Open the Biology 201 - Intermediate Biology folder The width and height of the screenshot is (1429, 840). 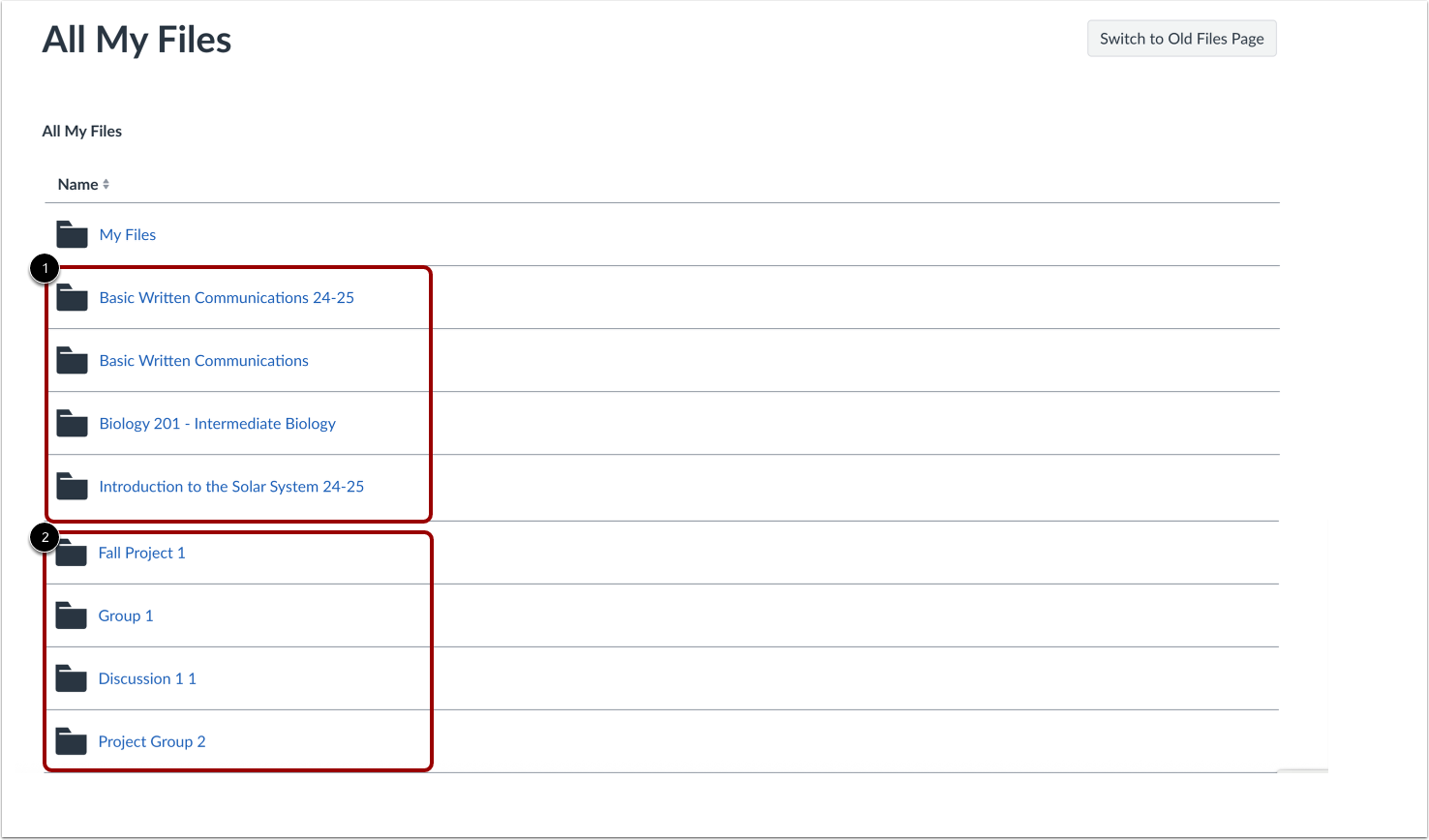click(217, 423)
